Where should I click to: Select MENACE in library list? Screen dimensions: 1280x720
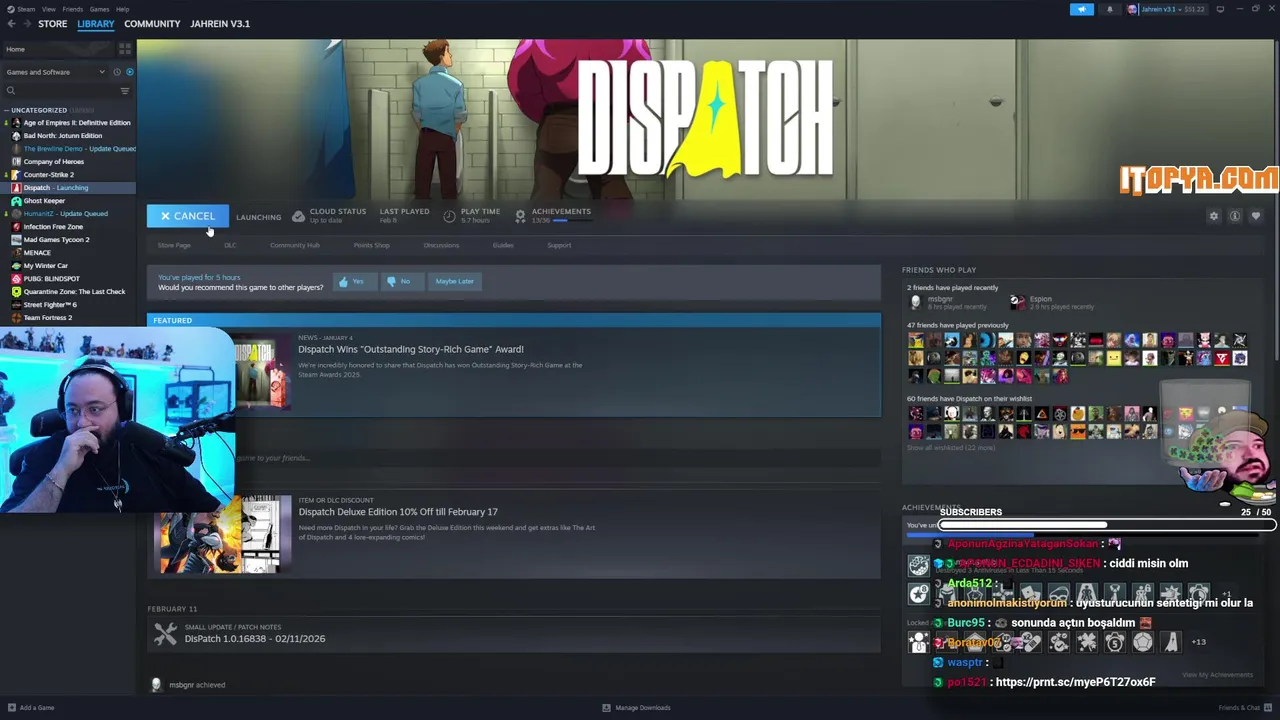coord(68,253)
